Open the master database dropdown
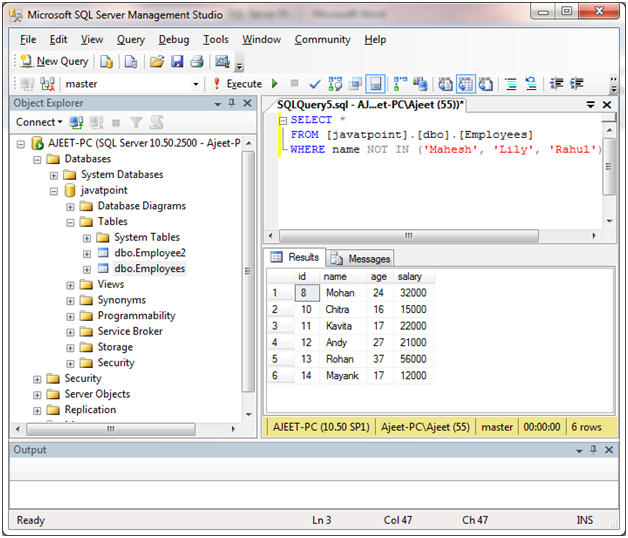This screenshot has height=538, width=628. tap(196, 84)
